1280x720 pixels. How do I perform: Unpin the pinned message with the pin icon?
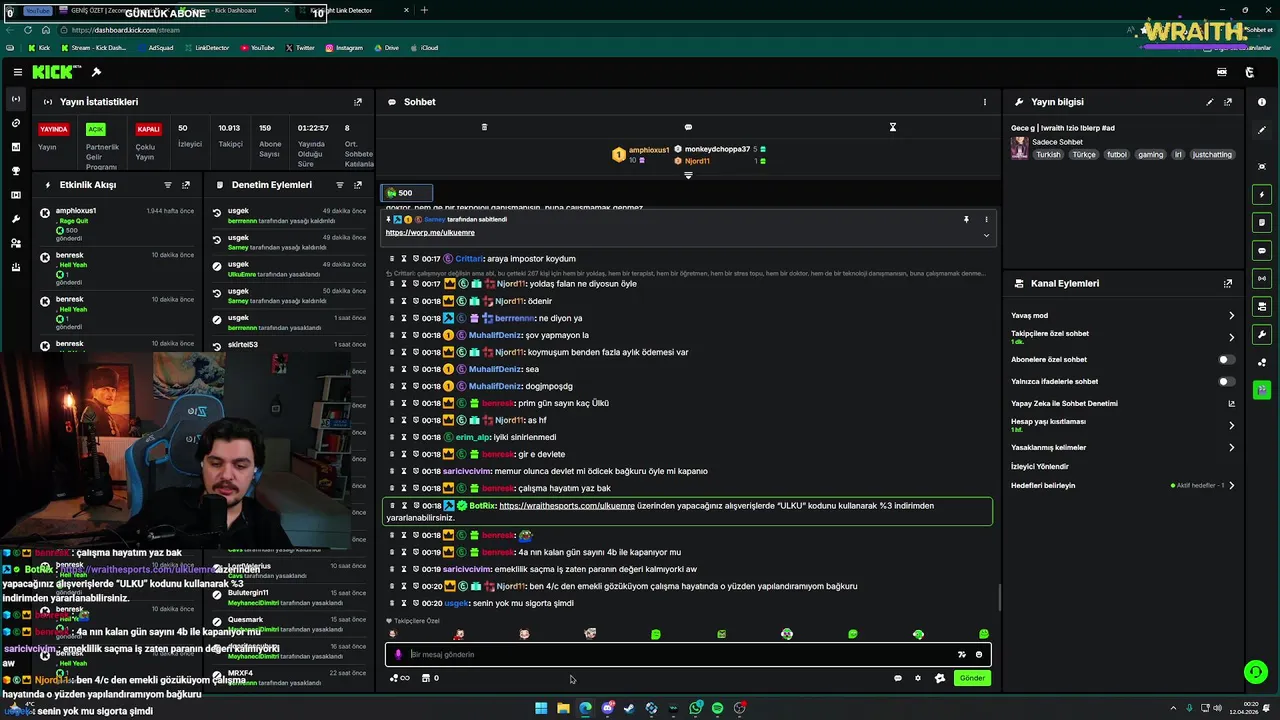966,219
